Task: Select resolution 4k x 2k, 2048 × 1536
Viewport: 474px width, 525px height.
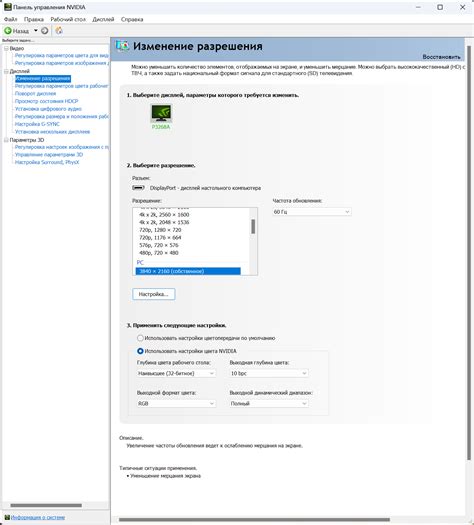Action: [x=164, y=222]
